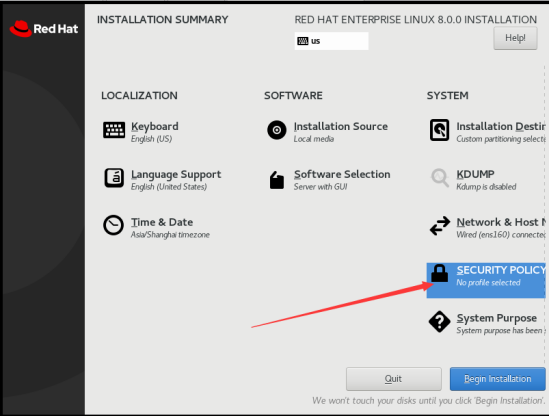Click the Installation Source disc icon
This screenshot has height=416, width=550.
277,130
